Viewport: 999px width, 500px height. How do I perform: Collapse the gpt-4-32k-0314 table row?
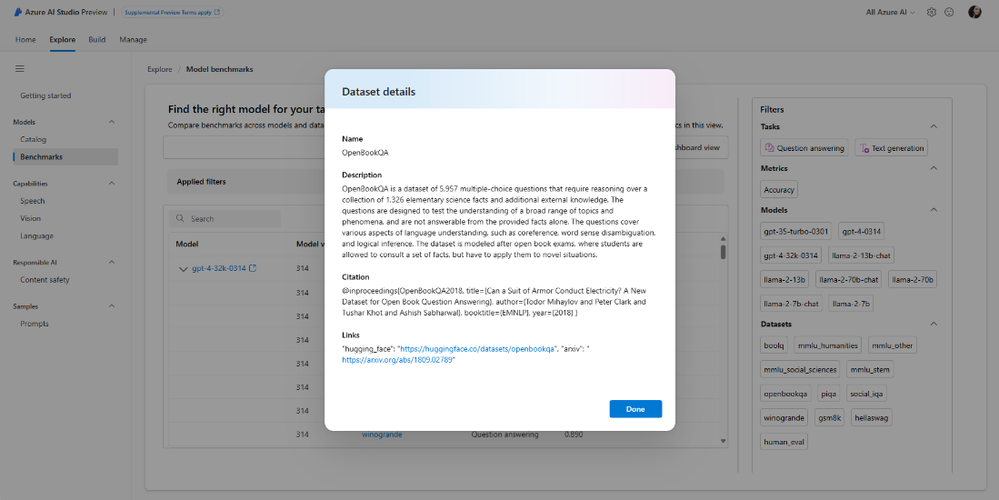(183, 269)
